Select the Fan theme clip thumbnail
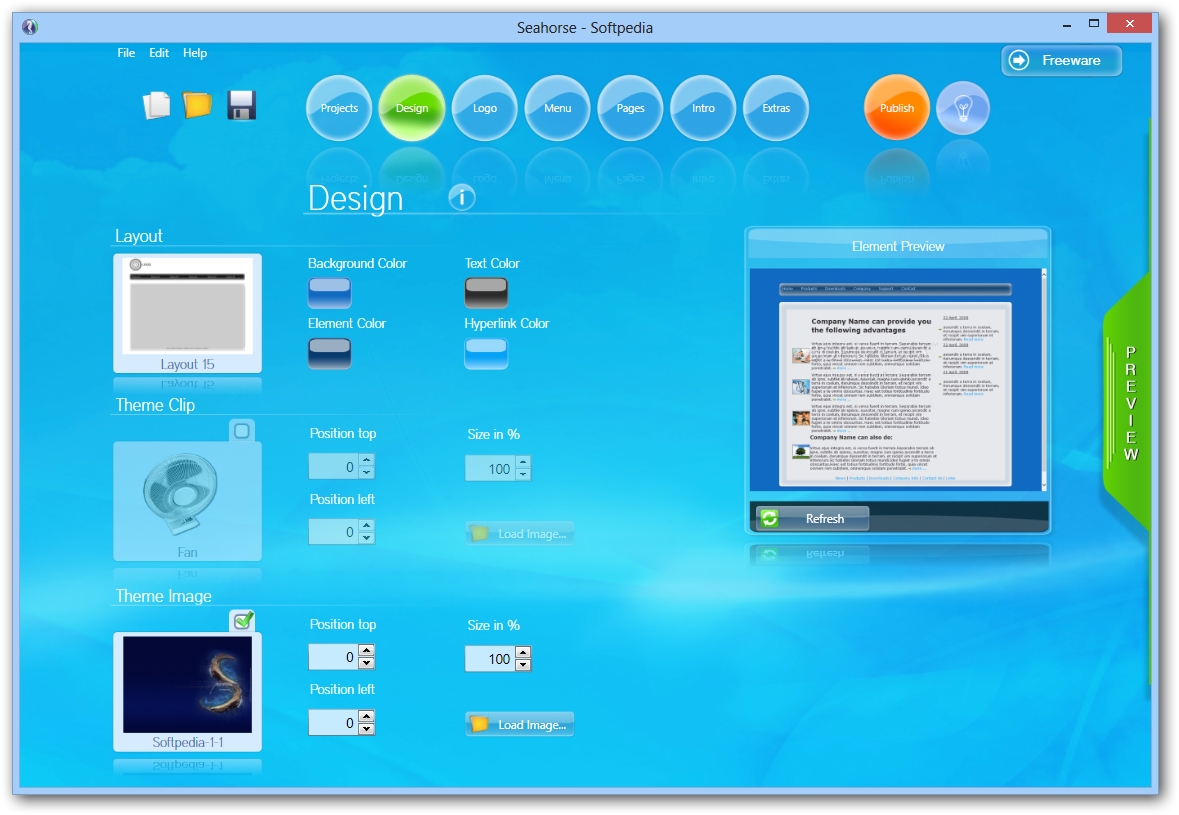Image resolution: width=1179 pixels, height=815 pixels. tap(187, 501)
